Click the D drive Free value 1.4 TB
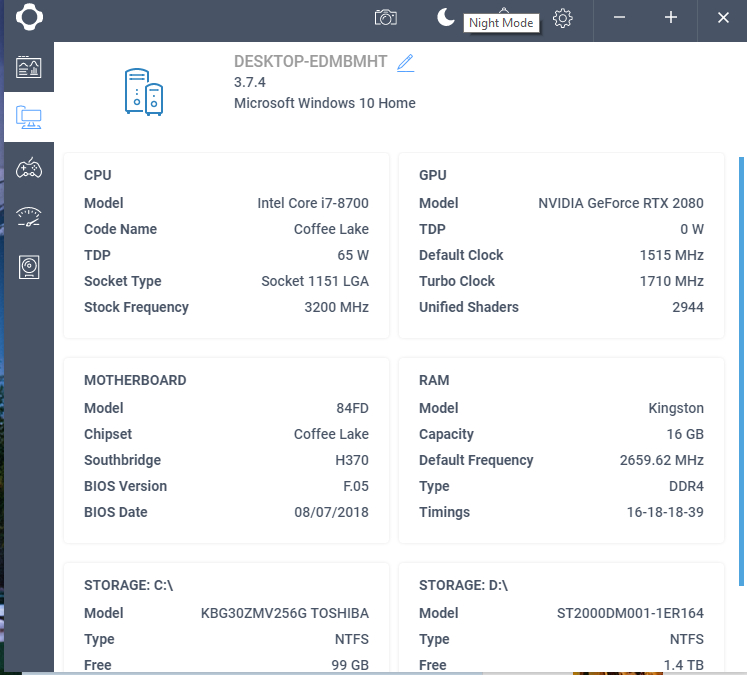 tap(684, 665)
